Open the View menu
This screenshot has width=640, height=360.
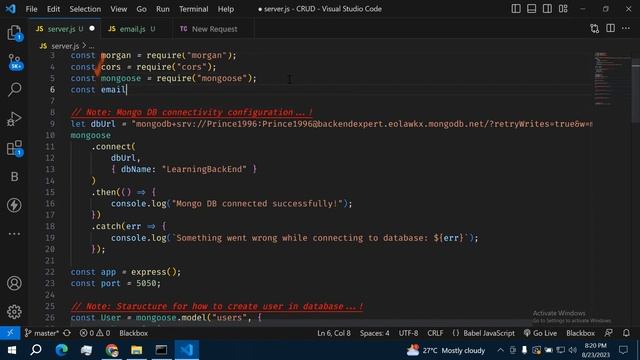[118, 9]
